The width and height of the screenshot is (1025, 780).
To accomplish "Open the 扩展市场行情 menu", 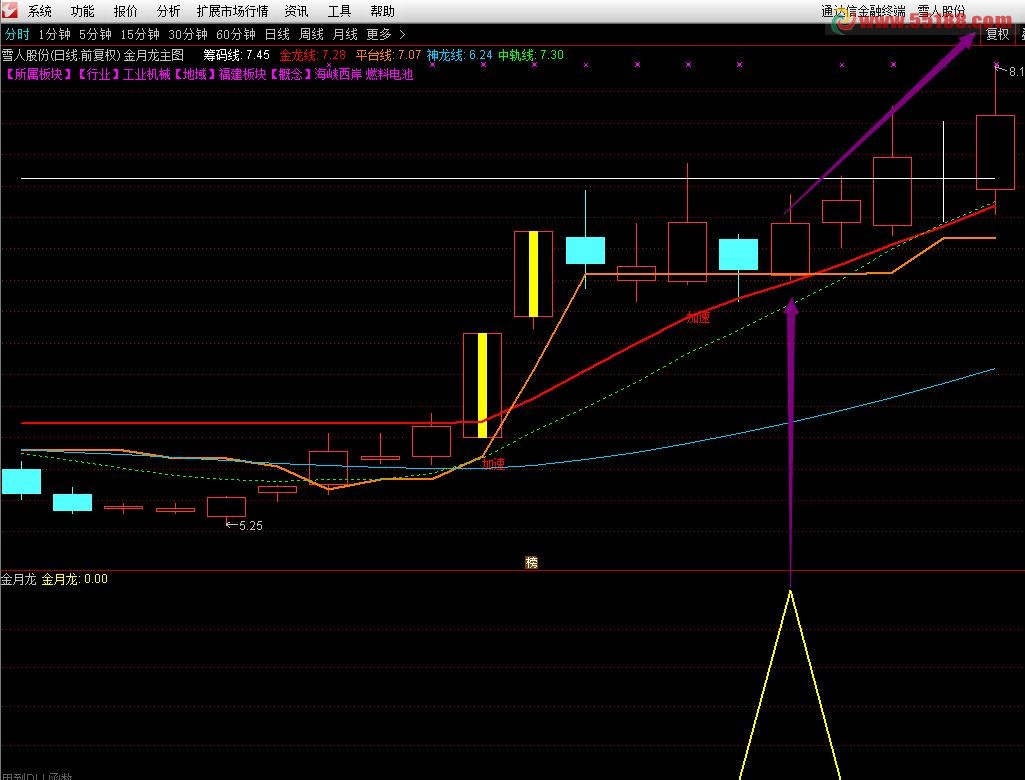I will (232, 12).
